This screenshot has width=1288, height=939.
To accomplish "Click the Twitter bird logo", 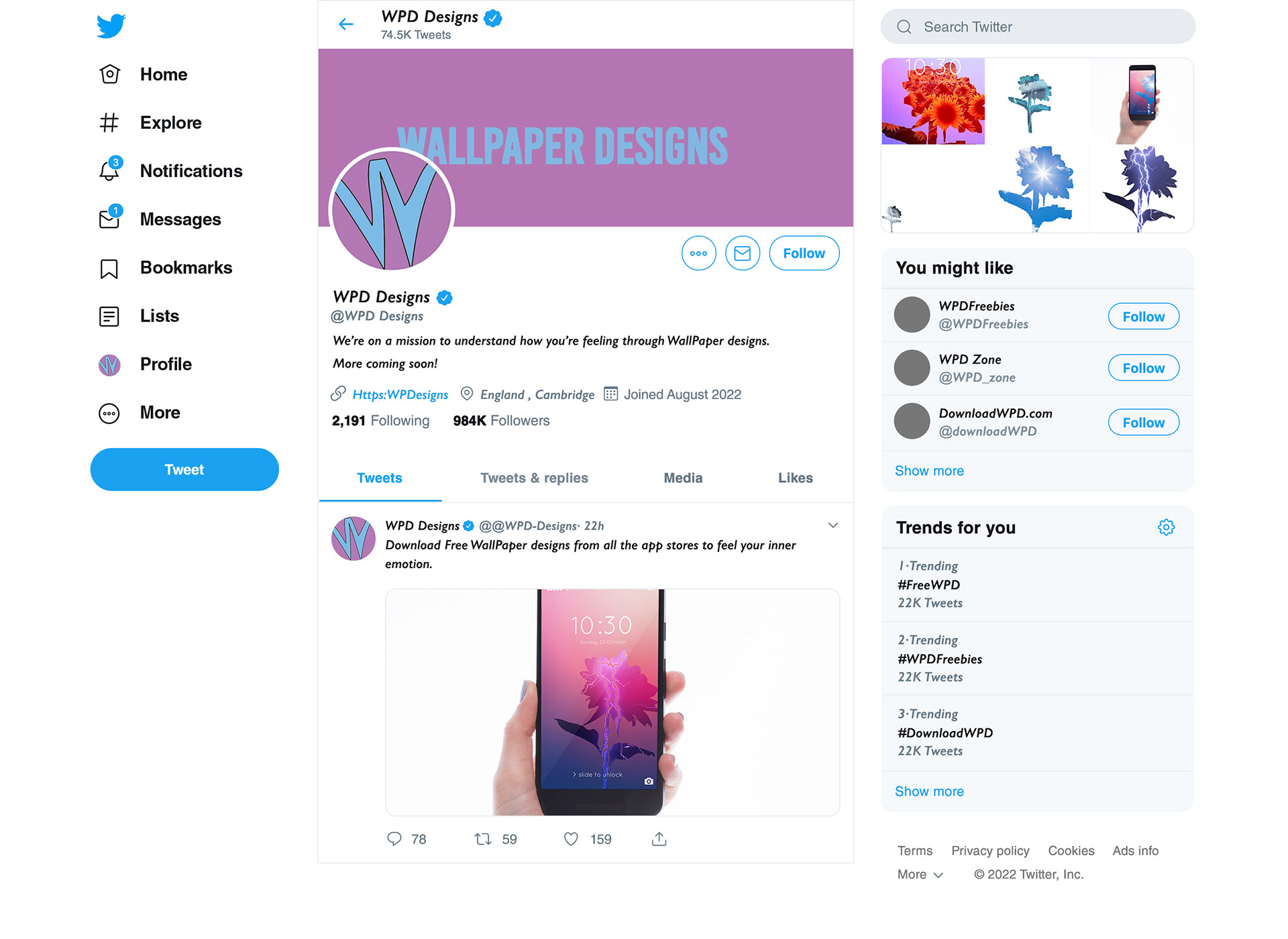I will tap(111, 26).
